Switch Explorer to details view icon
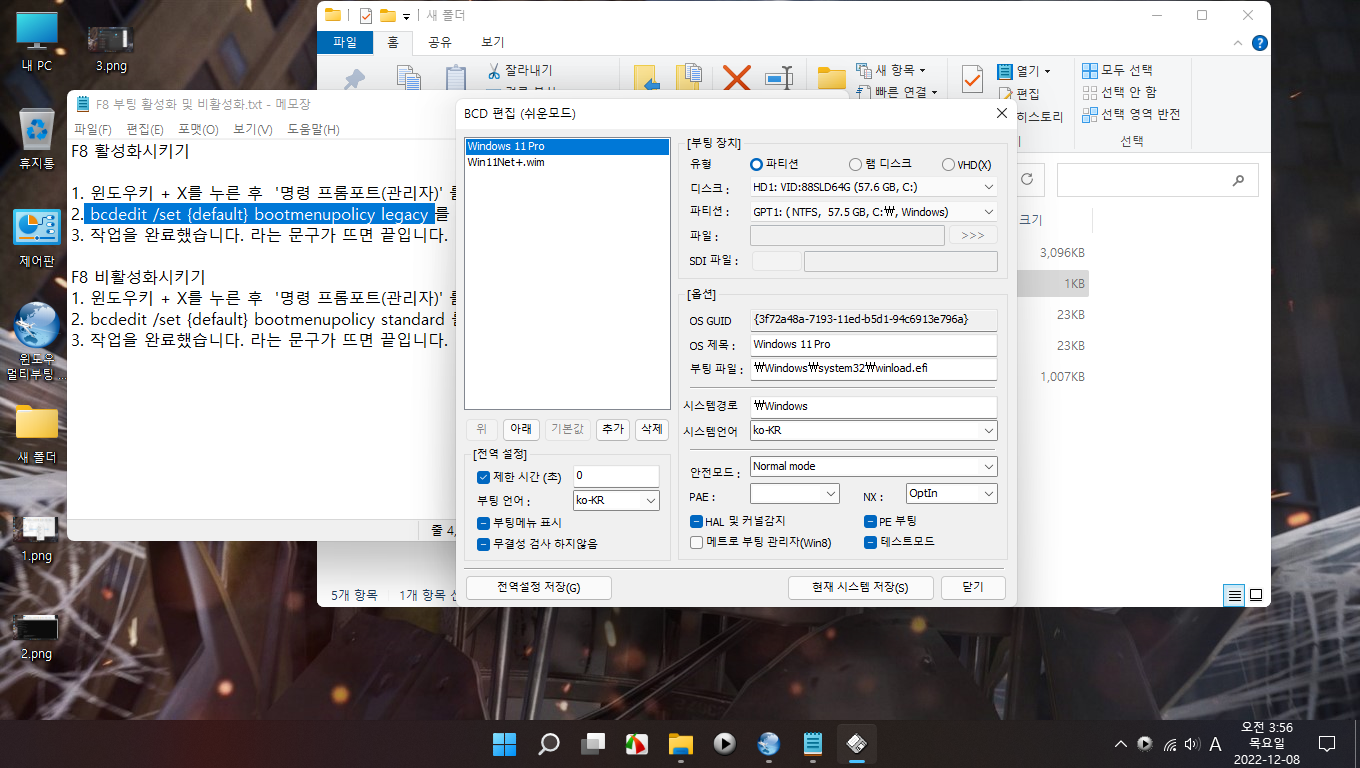 1235,595
